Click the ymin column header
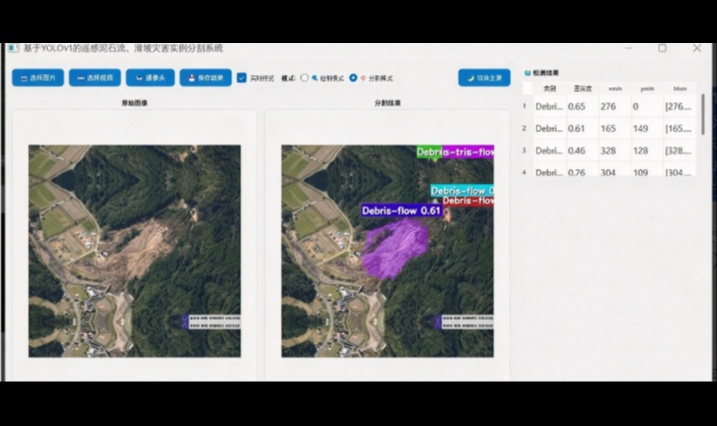The image size is (717, 426). [647, 89]
